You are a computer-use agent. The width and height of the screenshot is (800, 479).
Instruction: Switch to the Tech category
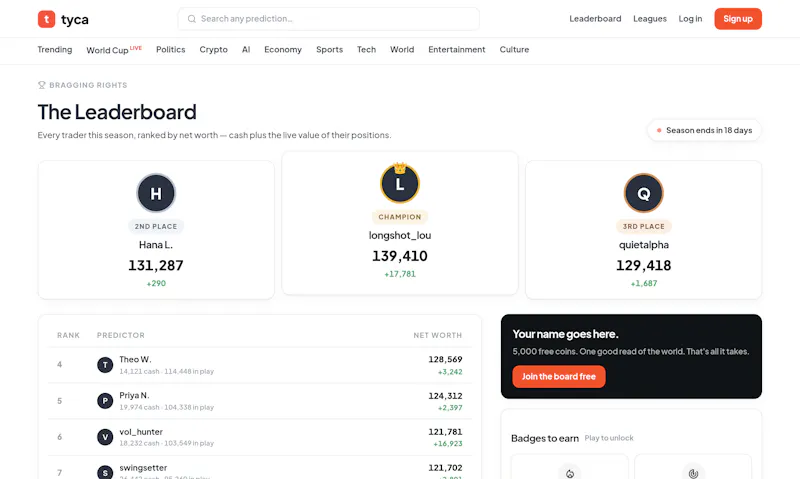(366, 49)
